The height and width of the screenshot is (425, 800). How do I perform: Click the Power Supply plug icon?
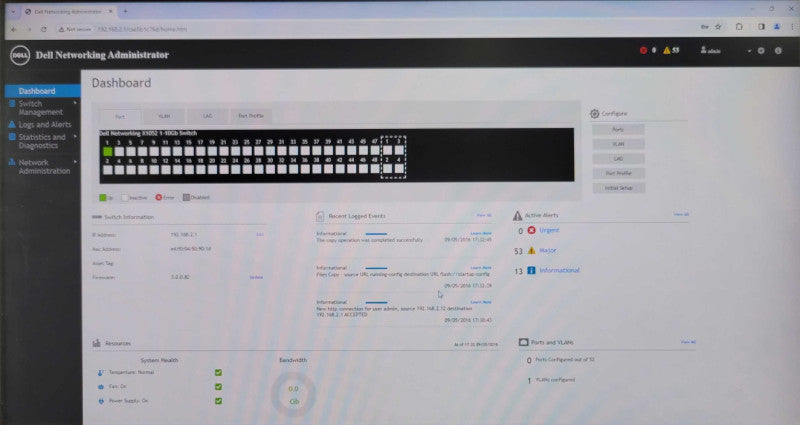(101, 402)
